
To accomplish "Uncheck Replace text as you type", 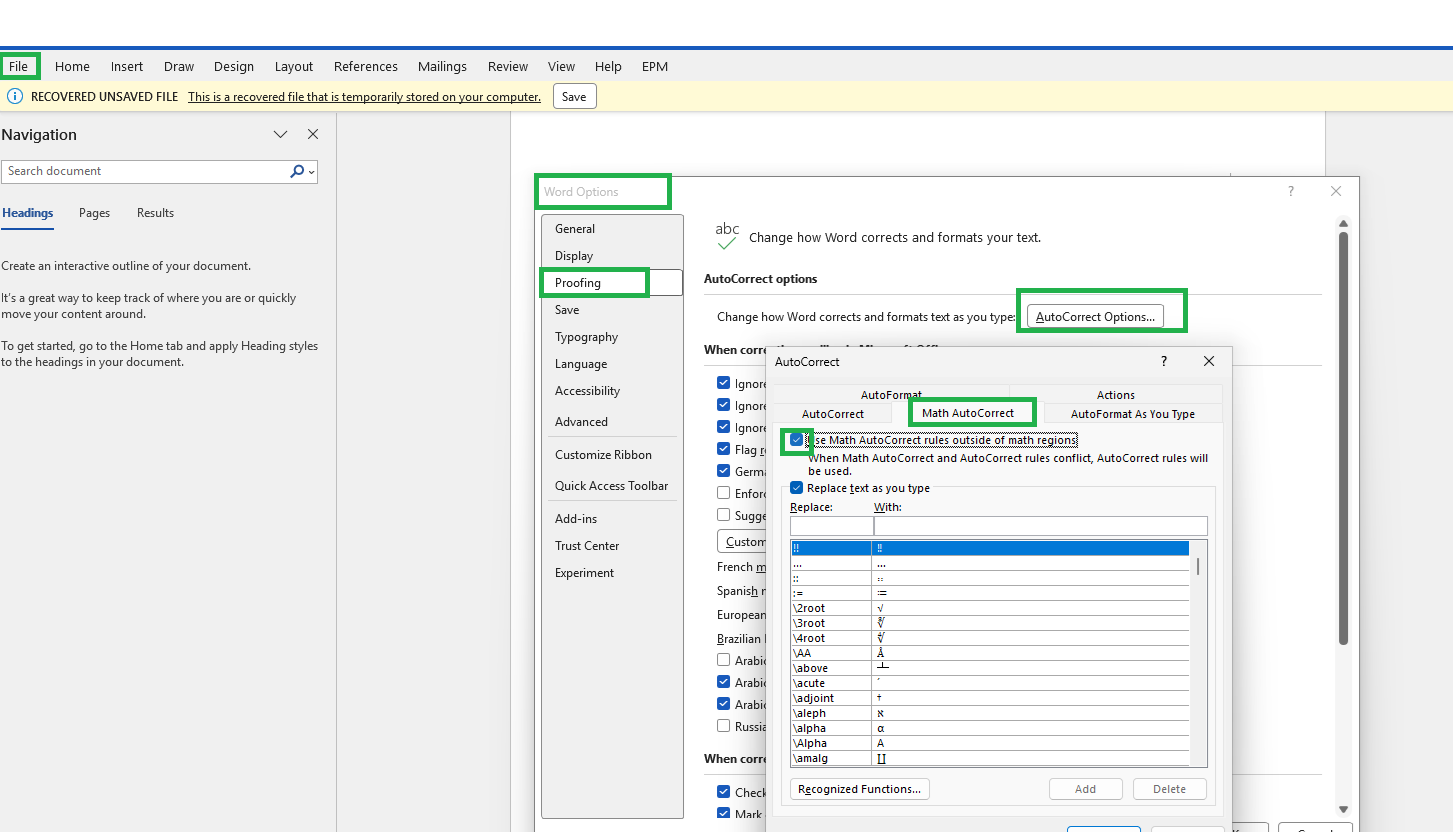I will click(796, 487).
